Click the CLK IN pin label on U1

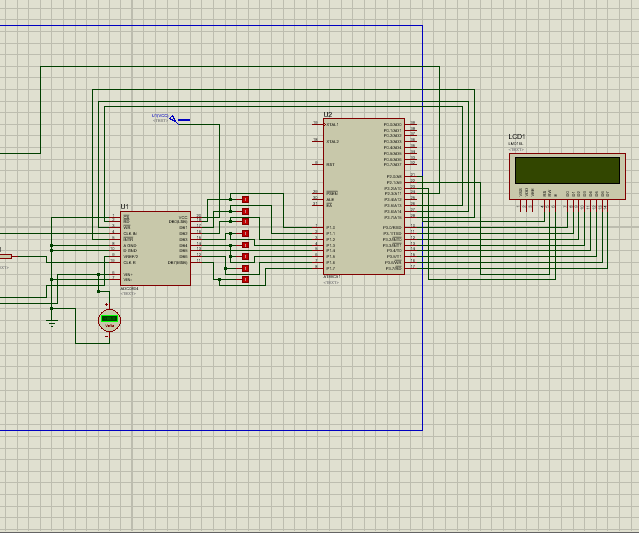tap(130, 233)
